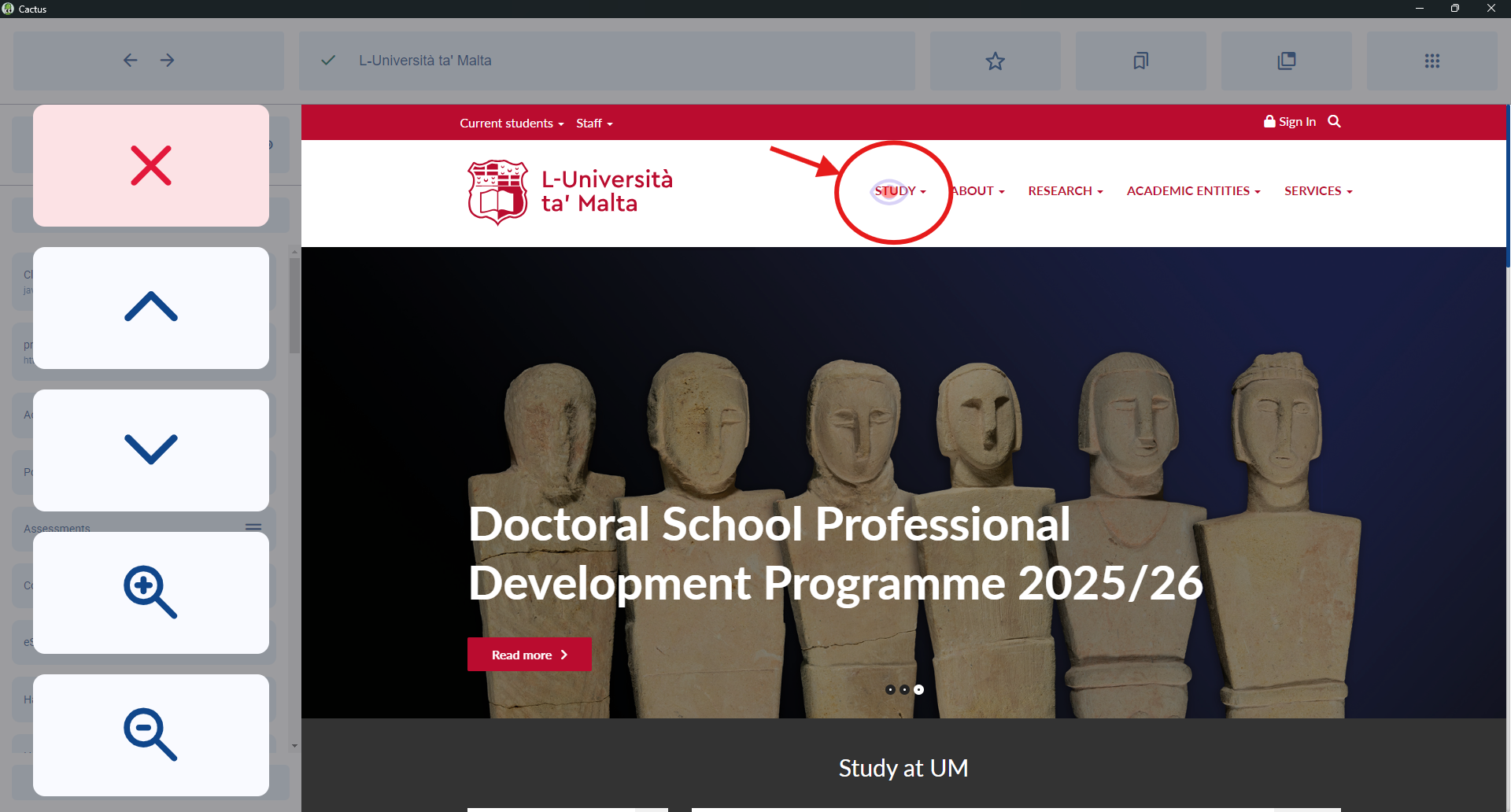Viewport: 1511px width, 812px height.
Task: Click the Read more button
Action: [x=529, y=655]
